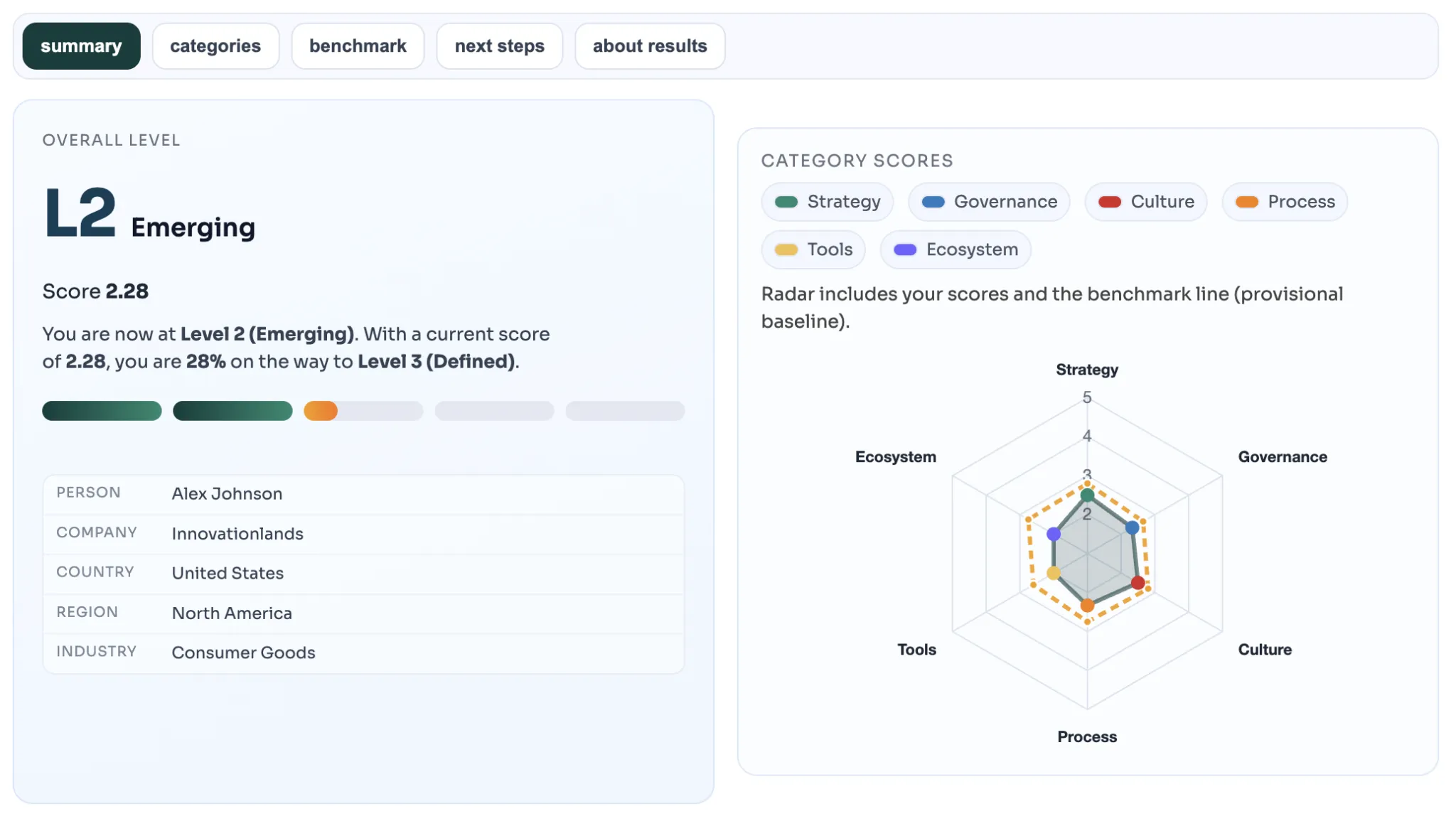Click the red Culture point on radar

[1137, 583]
